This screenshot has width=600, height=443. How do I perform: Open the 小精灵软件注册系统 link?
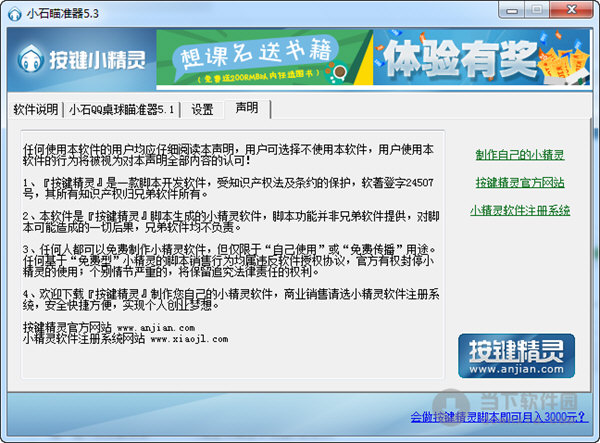coord(520,210)
